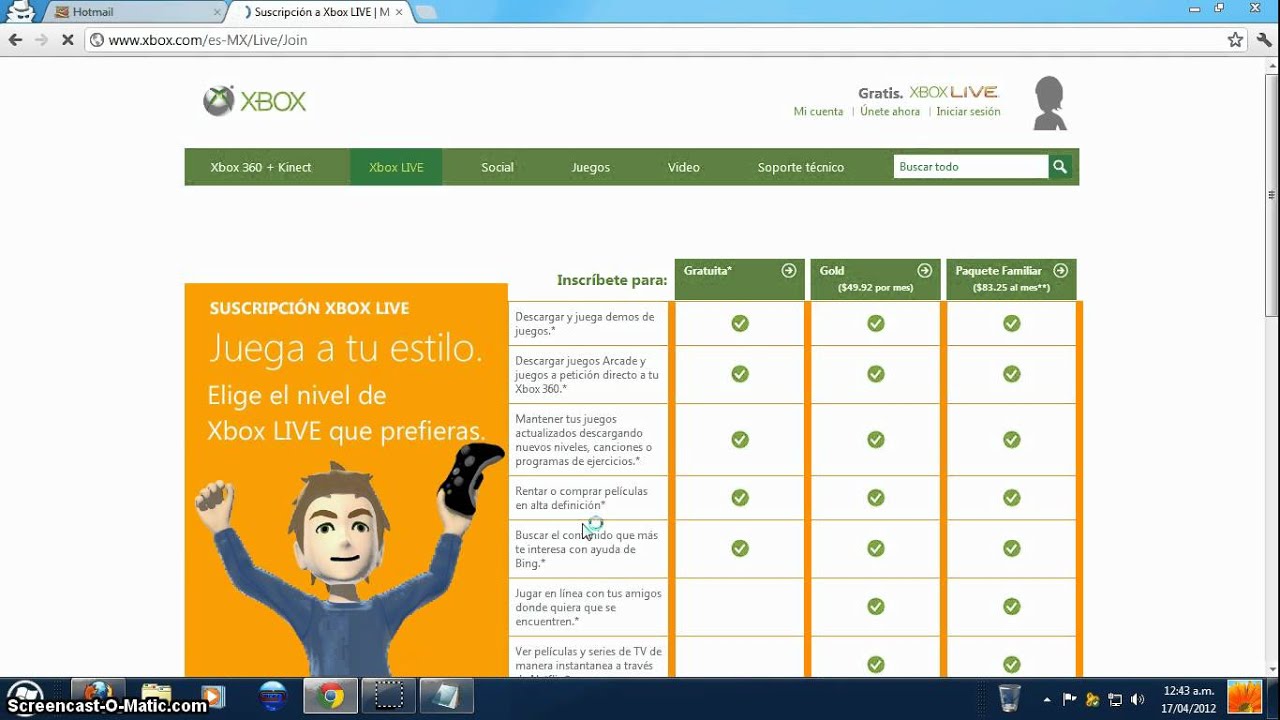The height and width of the screenshot is (720, 1280).
Task: Click the Buscar todo search field
Action: click(x=970, y=167)
